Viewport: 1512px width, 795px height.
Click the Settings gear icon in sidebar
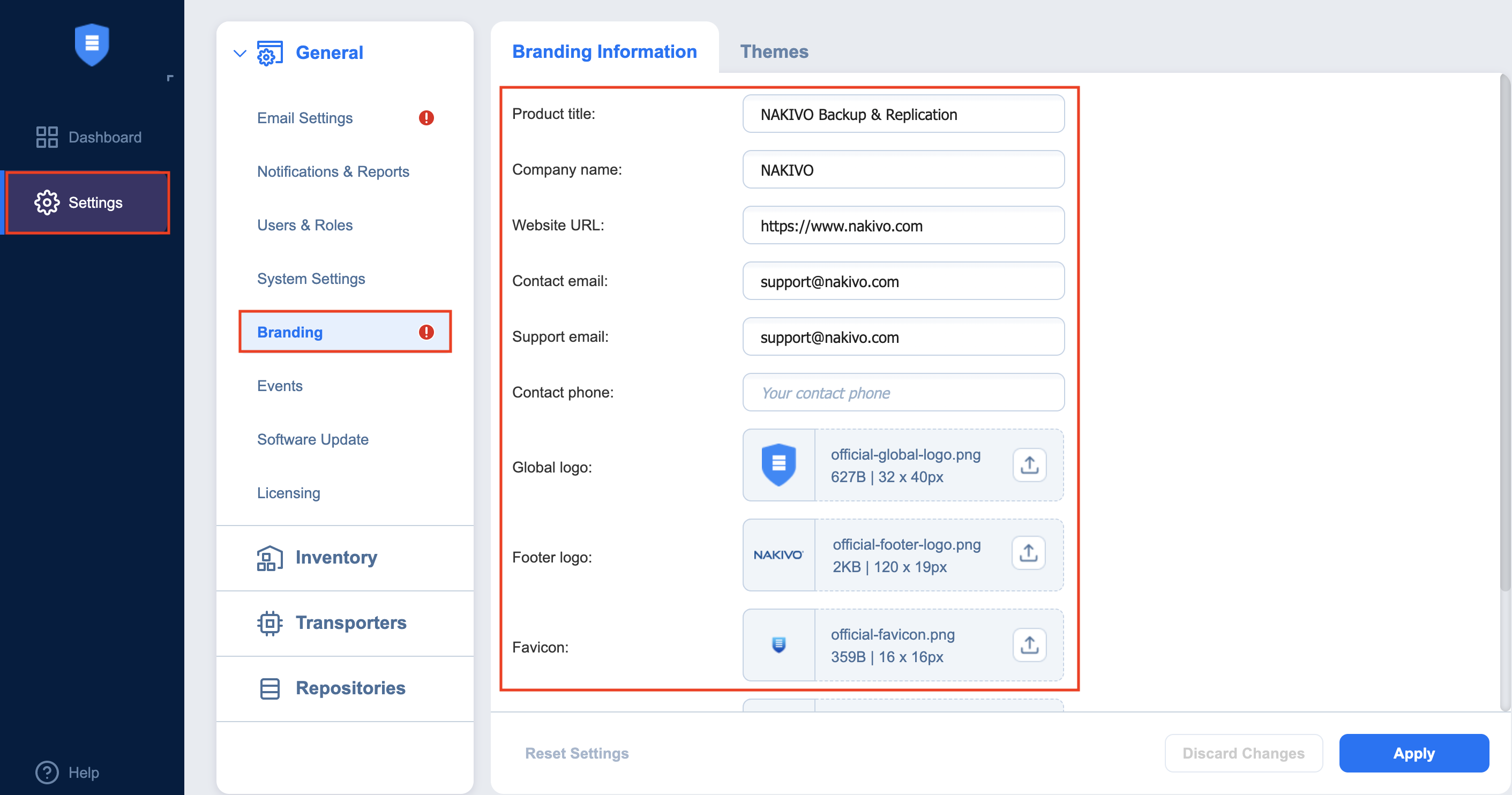click(x=47, y=202)
